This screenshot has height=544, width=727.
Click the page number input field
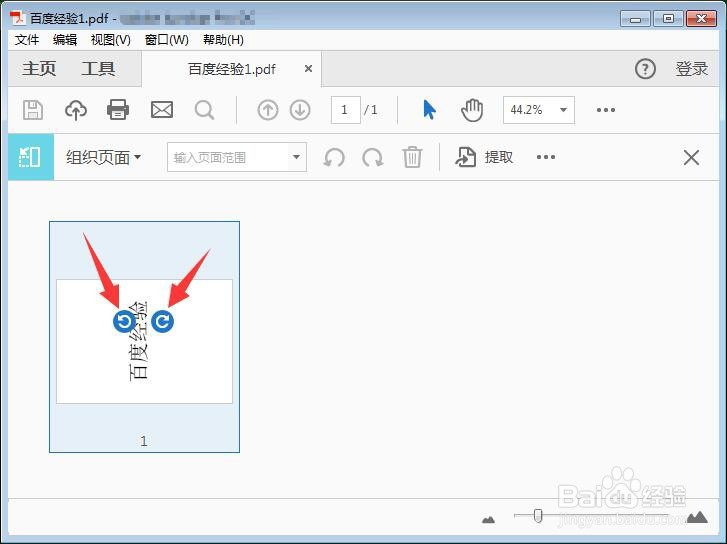[345, 110]
